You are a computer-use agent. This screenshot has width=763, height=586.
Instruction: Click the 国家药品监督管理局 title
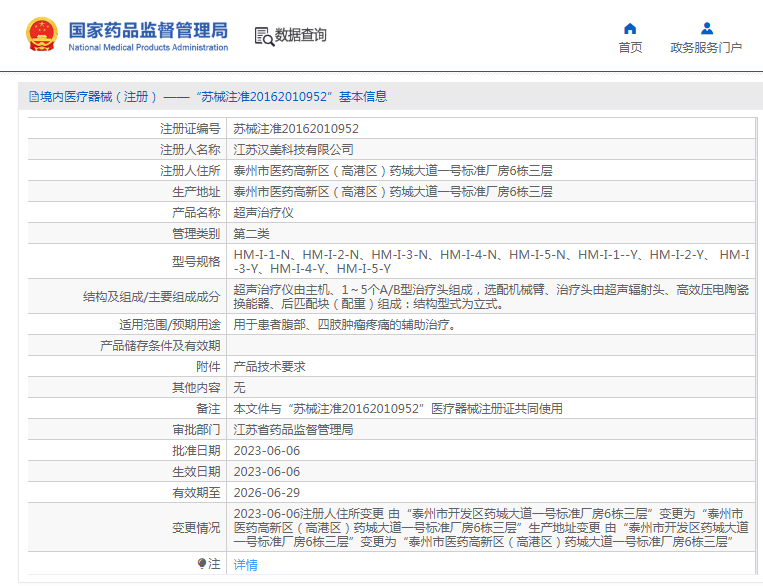coord(148,30)
